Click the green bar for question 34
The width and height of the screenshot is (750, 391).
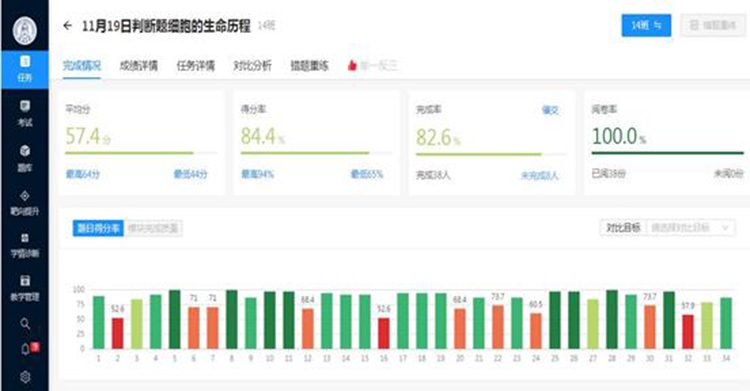click(x=726, y=323)
